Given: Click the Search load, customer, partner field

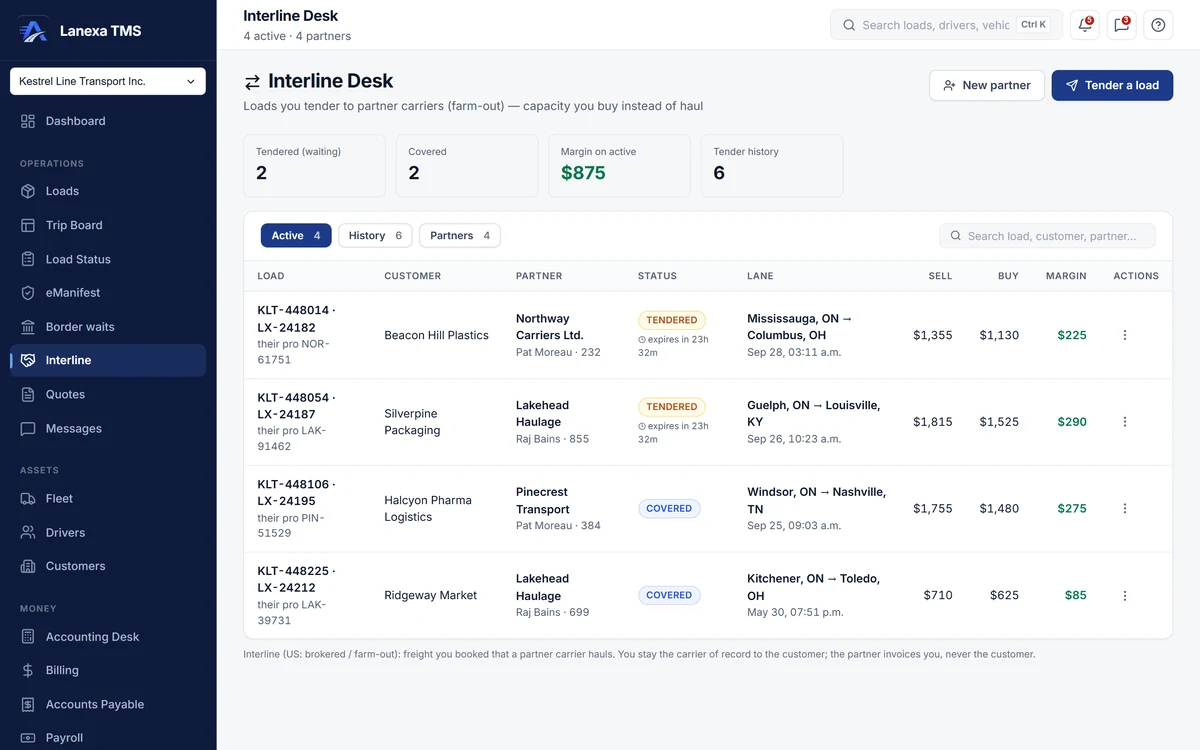Looking at the screenshot, I should tap(1047, 236).
